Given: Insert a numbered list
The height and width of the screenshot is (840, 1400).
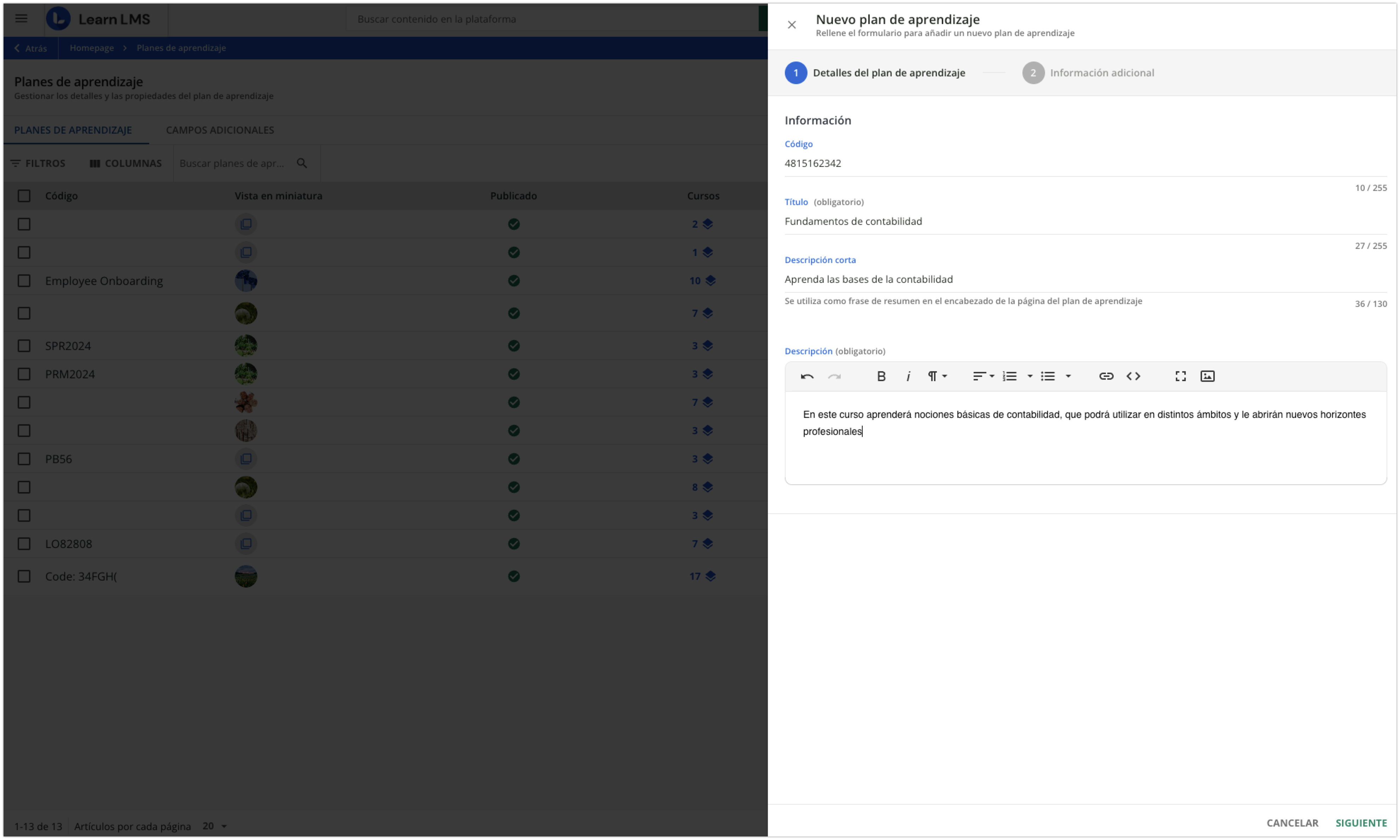Looking at the screenshot, I should tap(1010, 377).
